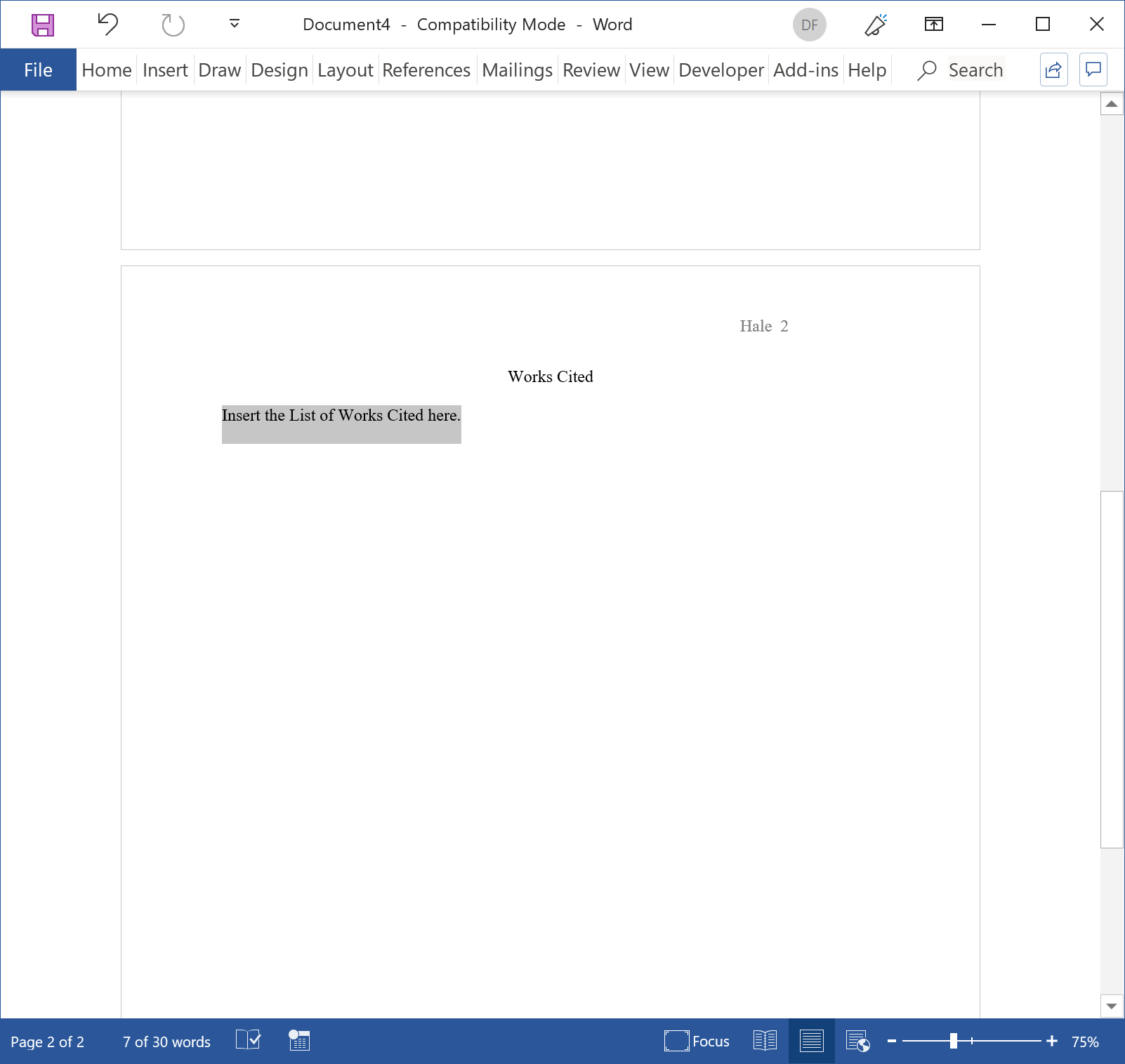Toggle Print Layout view

811,1042
